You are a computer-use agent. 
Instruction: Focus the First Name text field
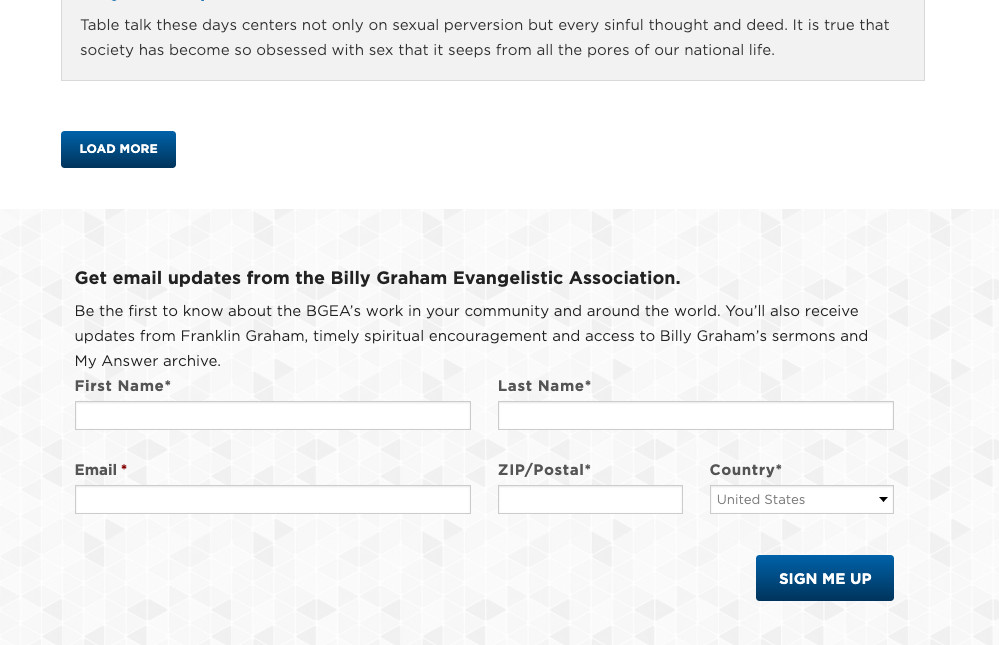[x=272, y=416]
